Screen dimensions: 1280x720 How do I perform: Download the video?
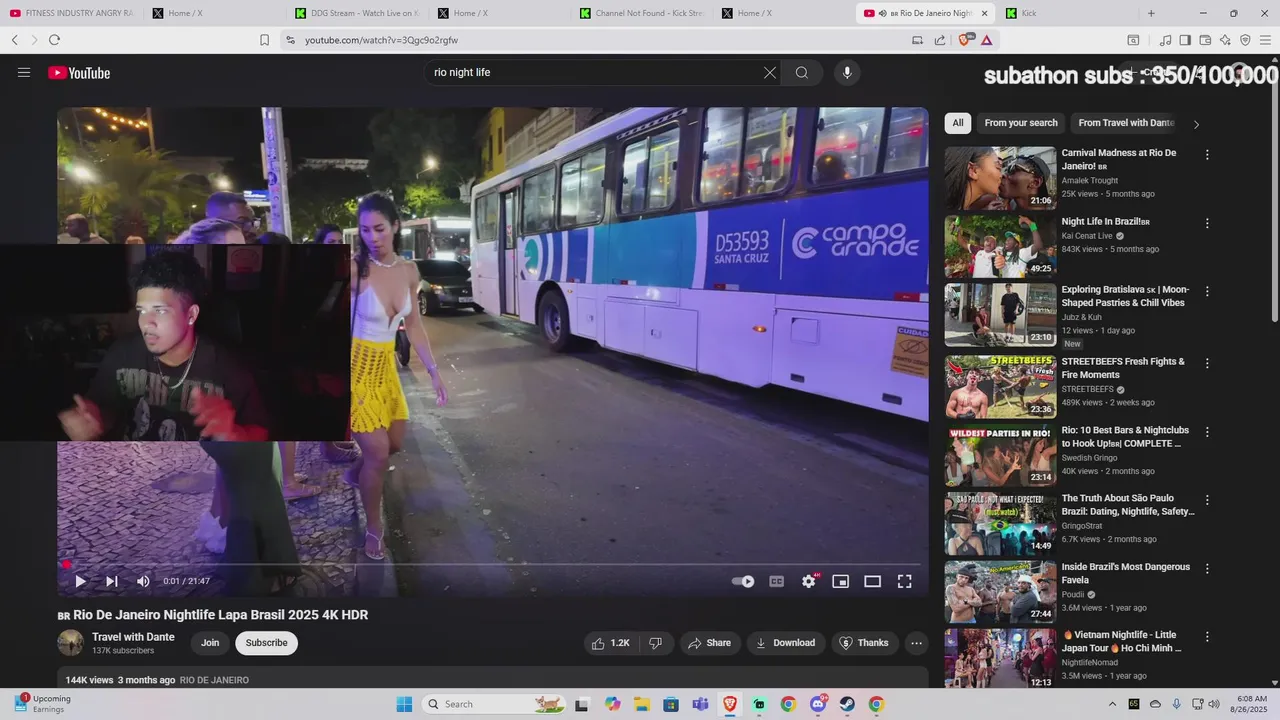(786, 643)
